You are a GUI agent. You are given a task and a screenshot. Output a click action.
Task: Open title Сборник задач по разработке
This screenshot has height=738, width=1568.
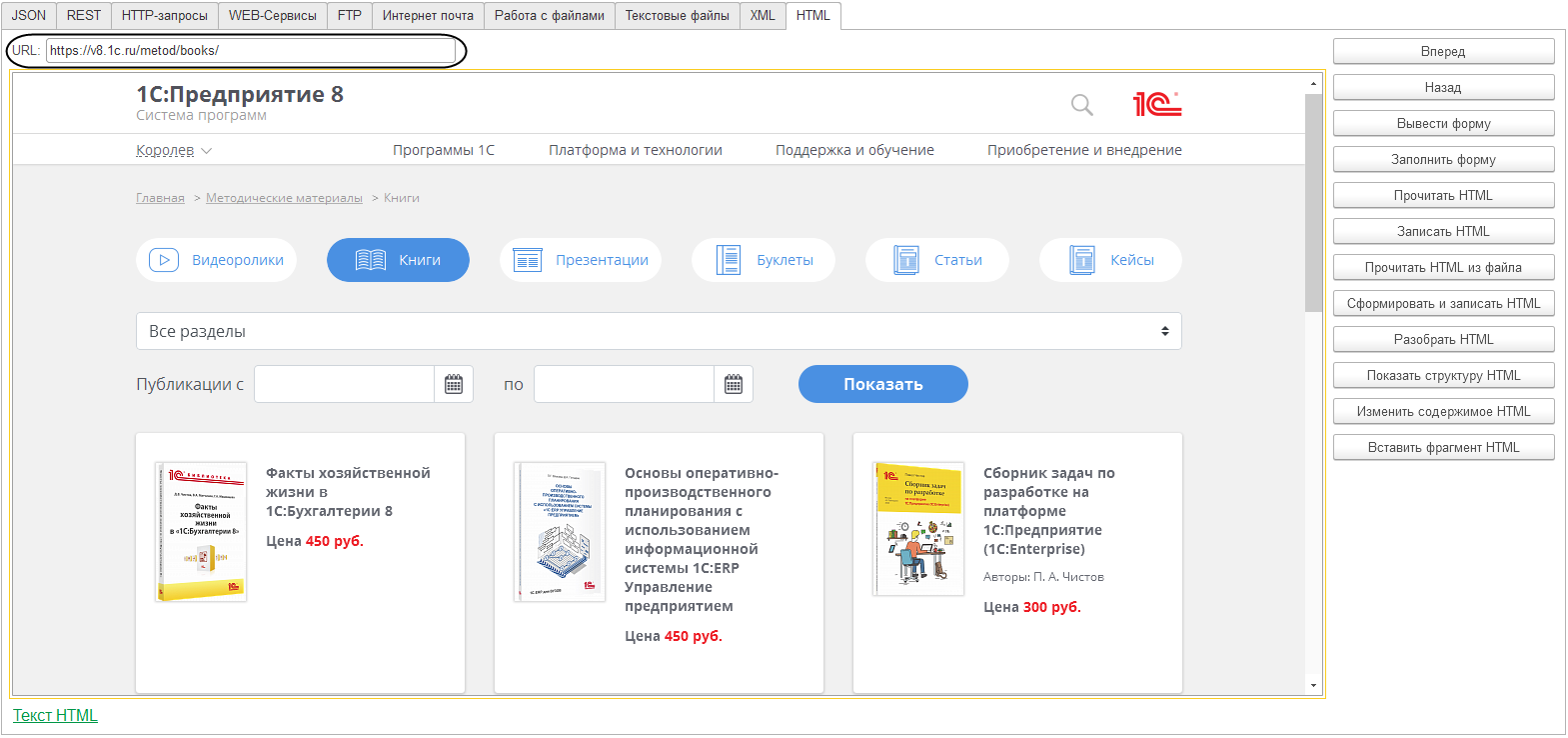click(x=1049, y=511)
